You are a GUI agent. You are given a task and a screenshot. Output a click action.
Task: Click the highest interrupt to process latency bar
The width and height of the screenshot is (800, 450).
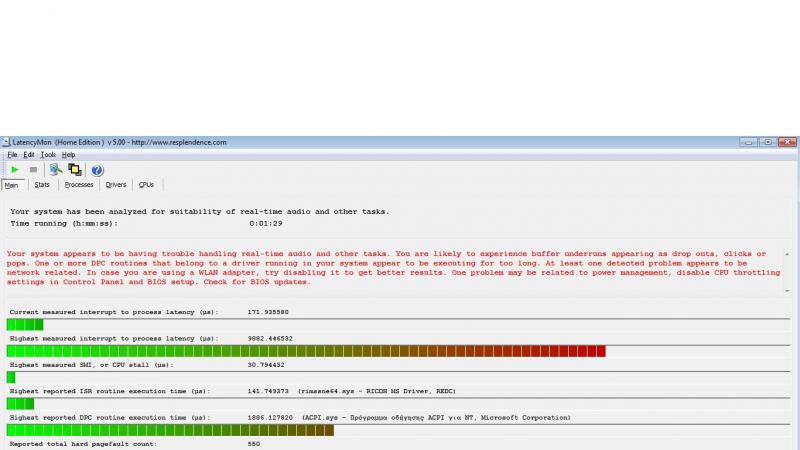305,351
